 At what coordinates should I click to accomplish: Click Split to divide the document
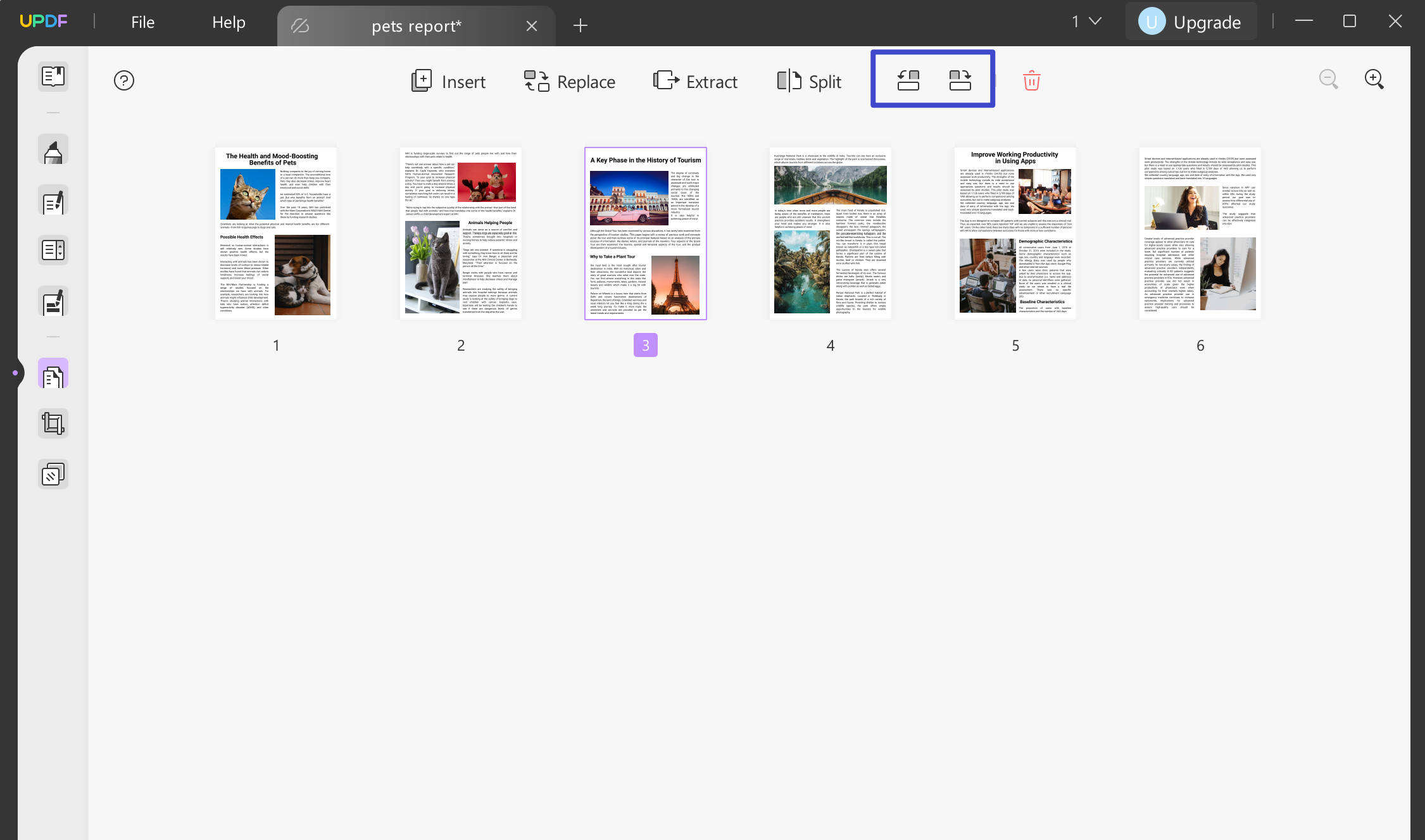[x=808, y=81]
